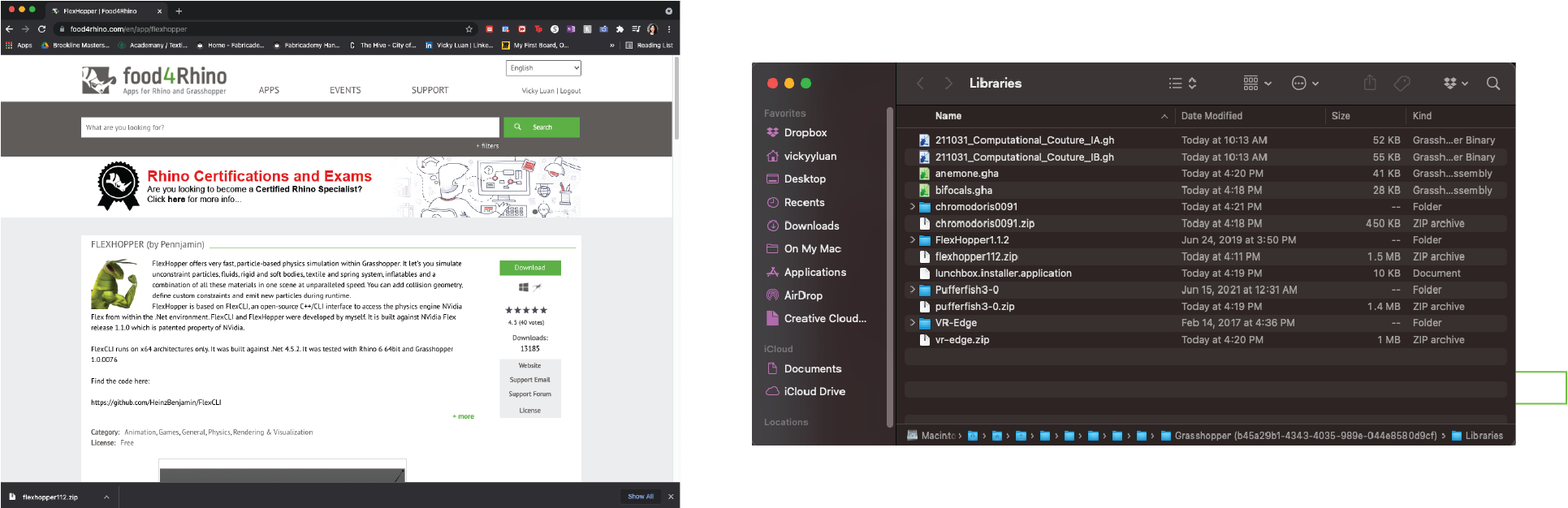1568x508 pixels.
Task: Expand the VR-Edge folder
Action: click(912, 323)
